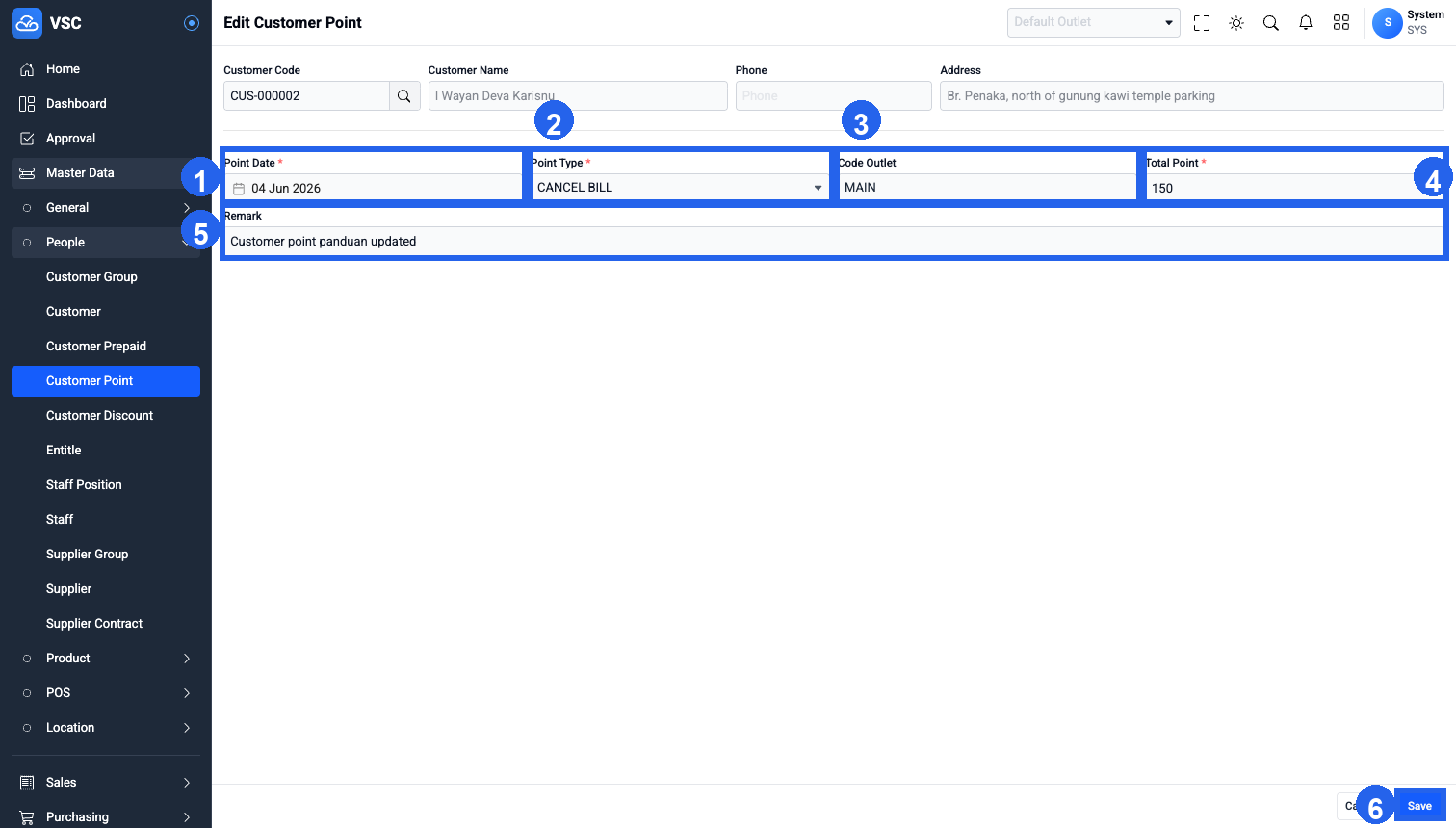Open notifications bell icon
Viewport: 1456px width, 828px height.
point(1306,23)
